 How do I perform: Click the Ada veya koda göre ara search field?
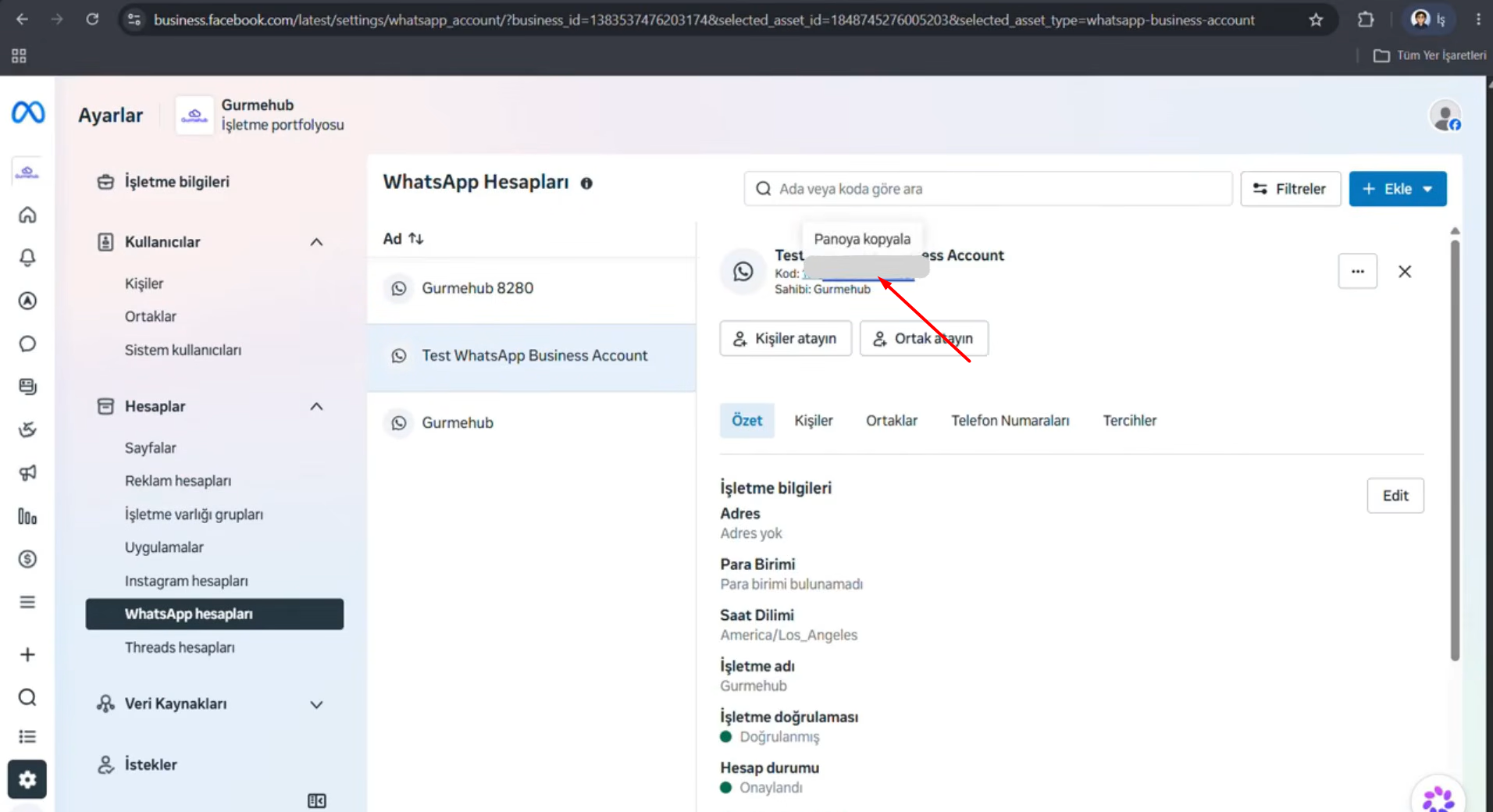pos(988,189)
